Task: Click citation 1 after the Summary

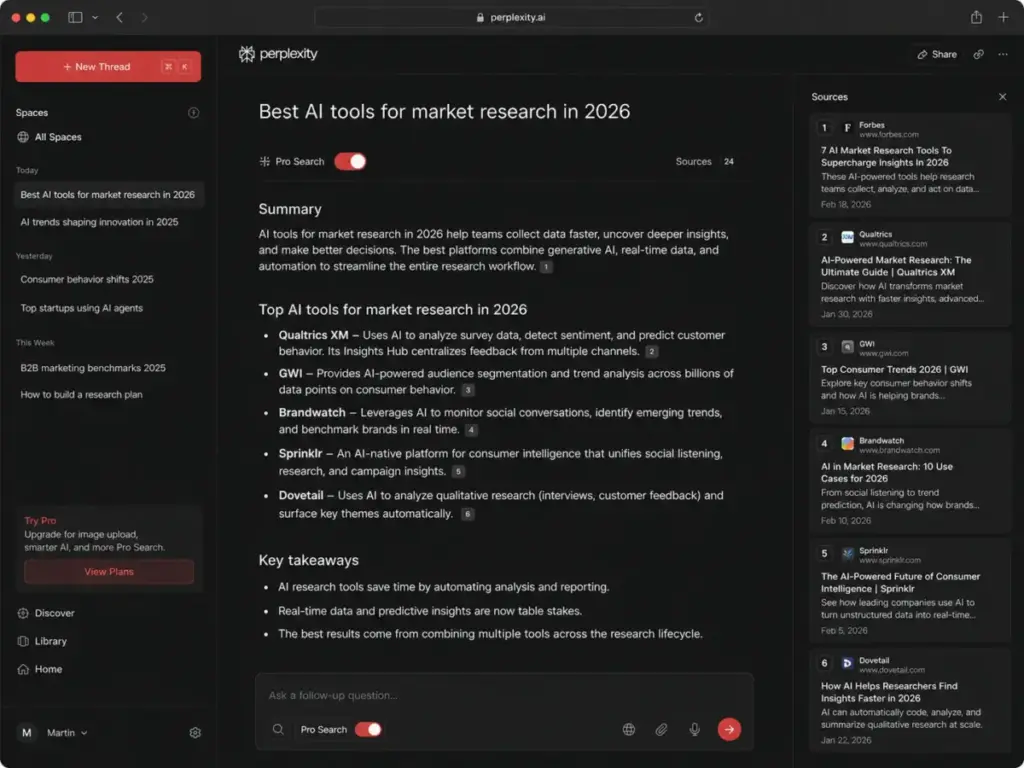Action: [x=546, y=267]
